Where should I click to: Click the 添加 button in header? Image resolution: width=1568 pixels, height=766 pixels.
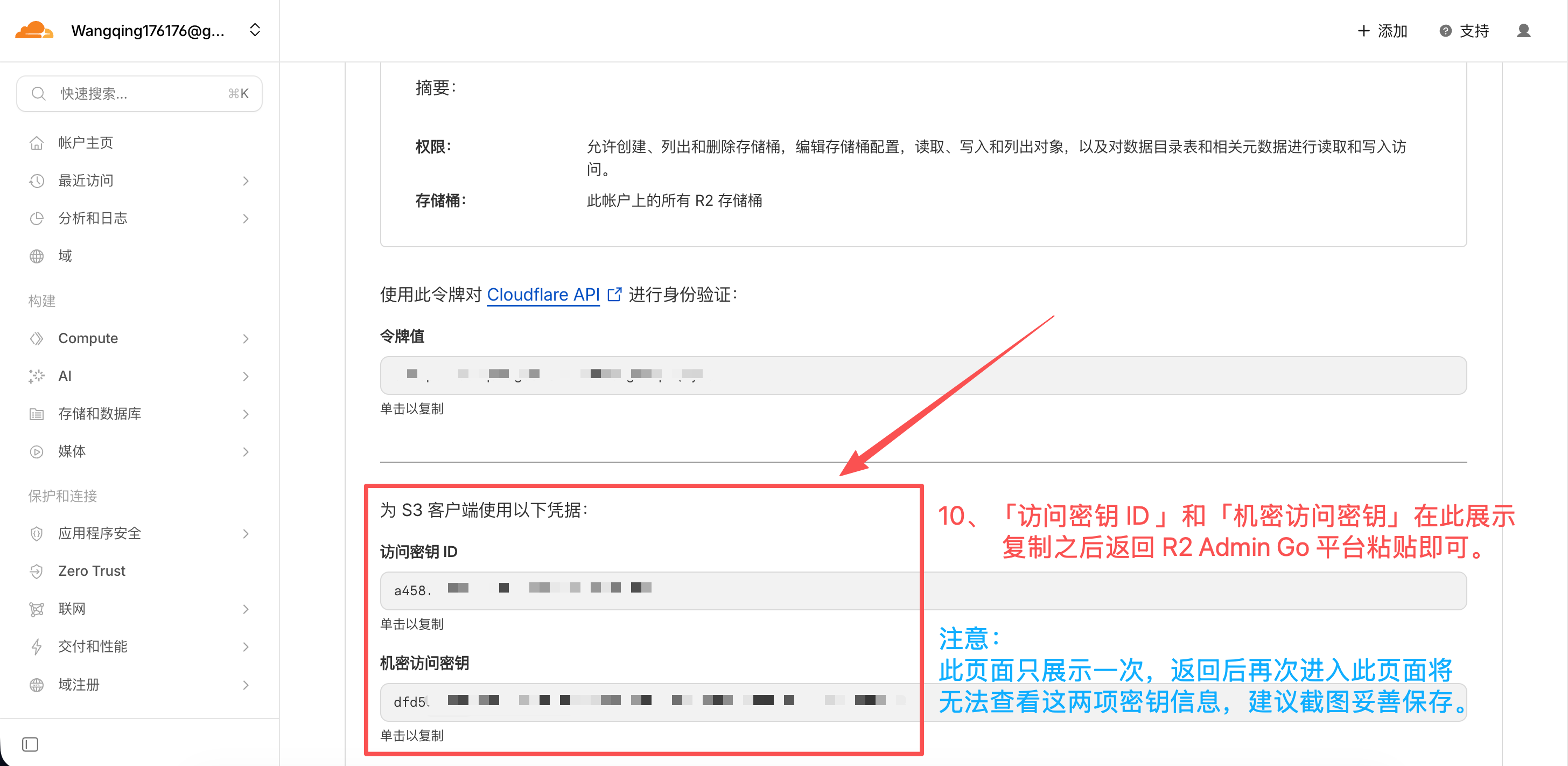(x=1382, y=31)
